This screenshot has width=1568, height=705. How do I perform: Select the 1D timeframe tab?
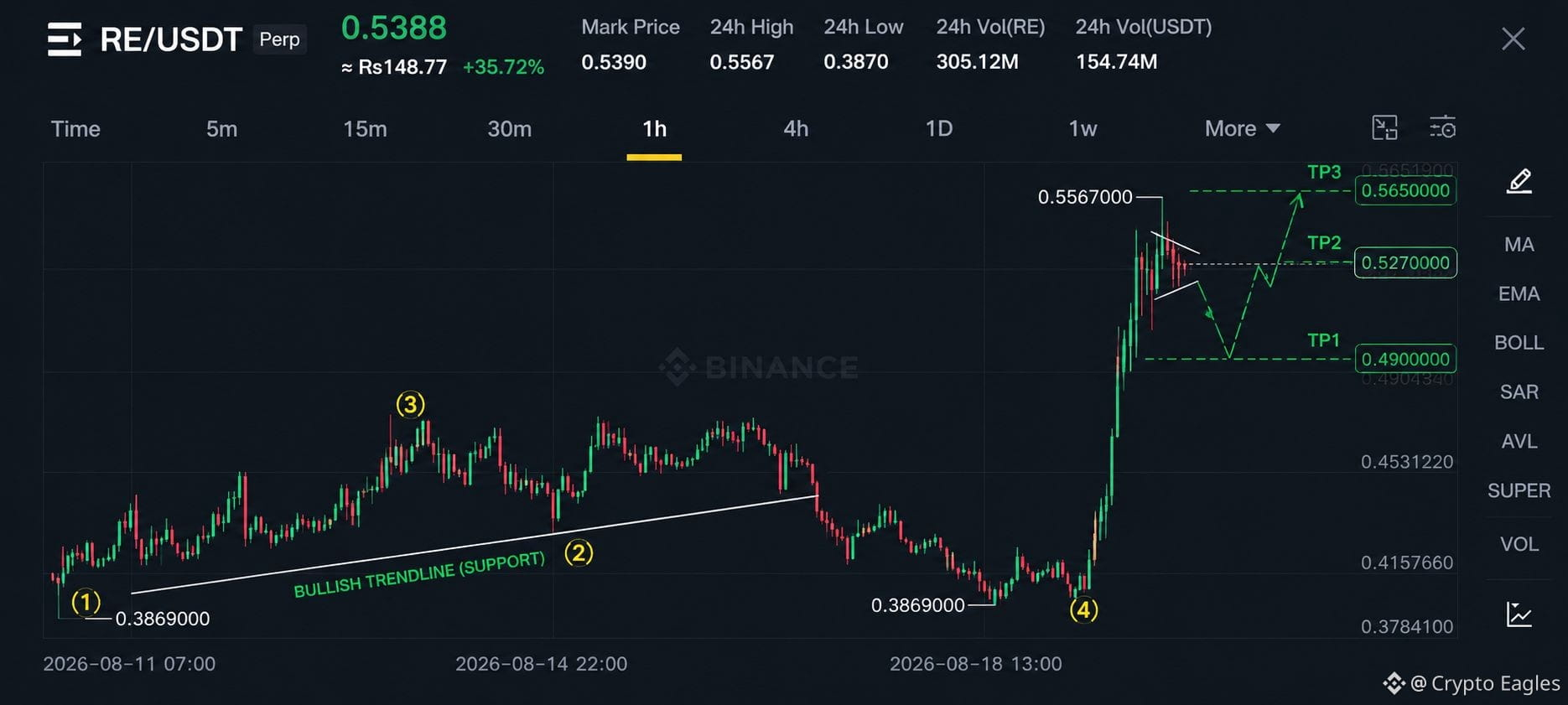point(939,128)
